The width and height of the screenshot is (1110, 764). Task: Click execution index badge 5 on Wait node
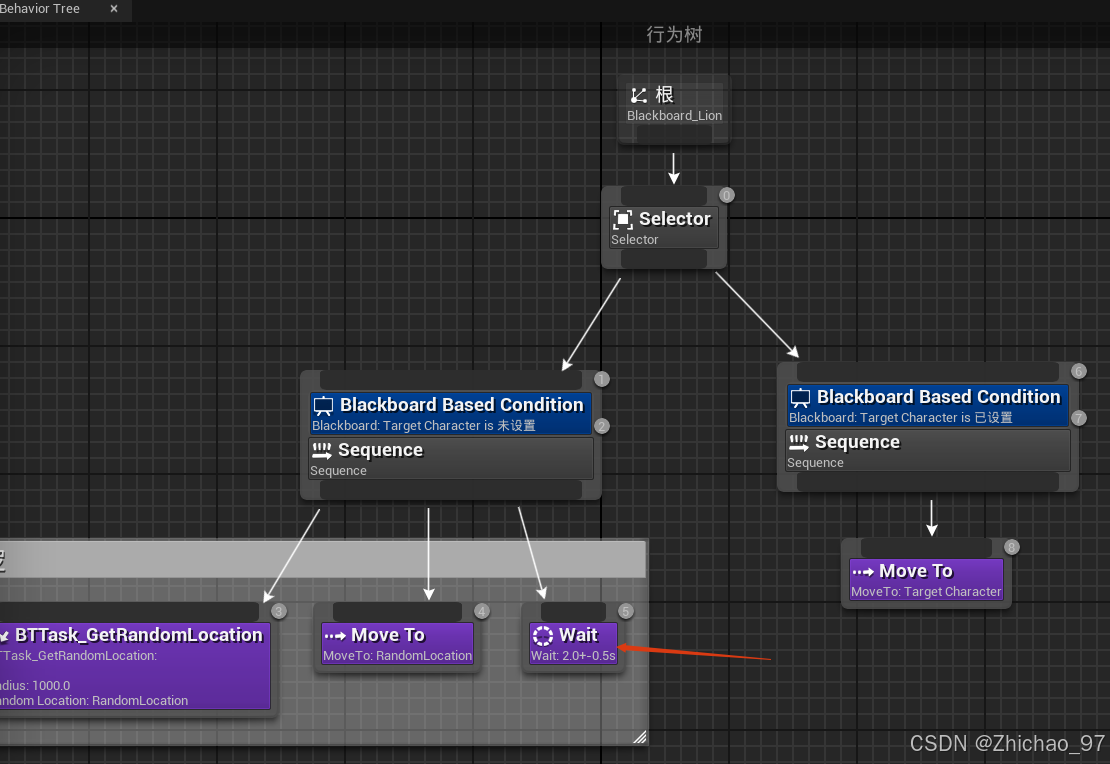click(625, 612)
